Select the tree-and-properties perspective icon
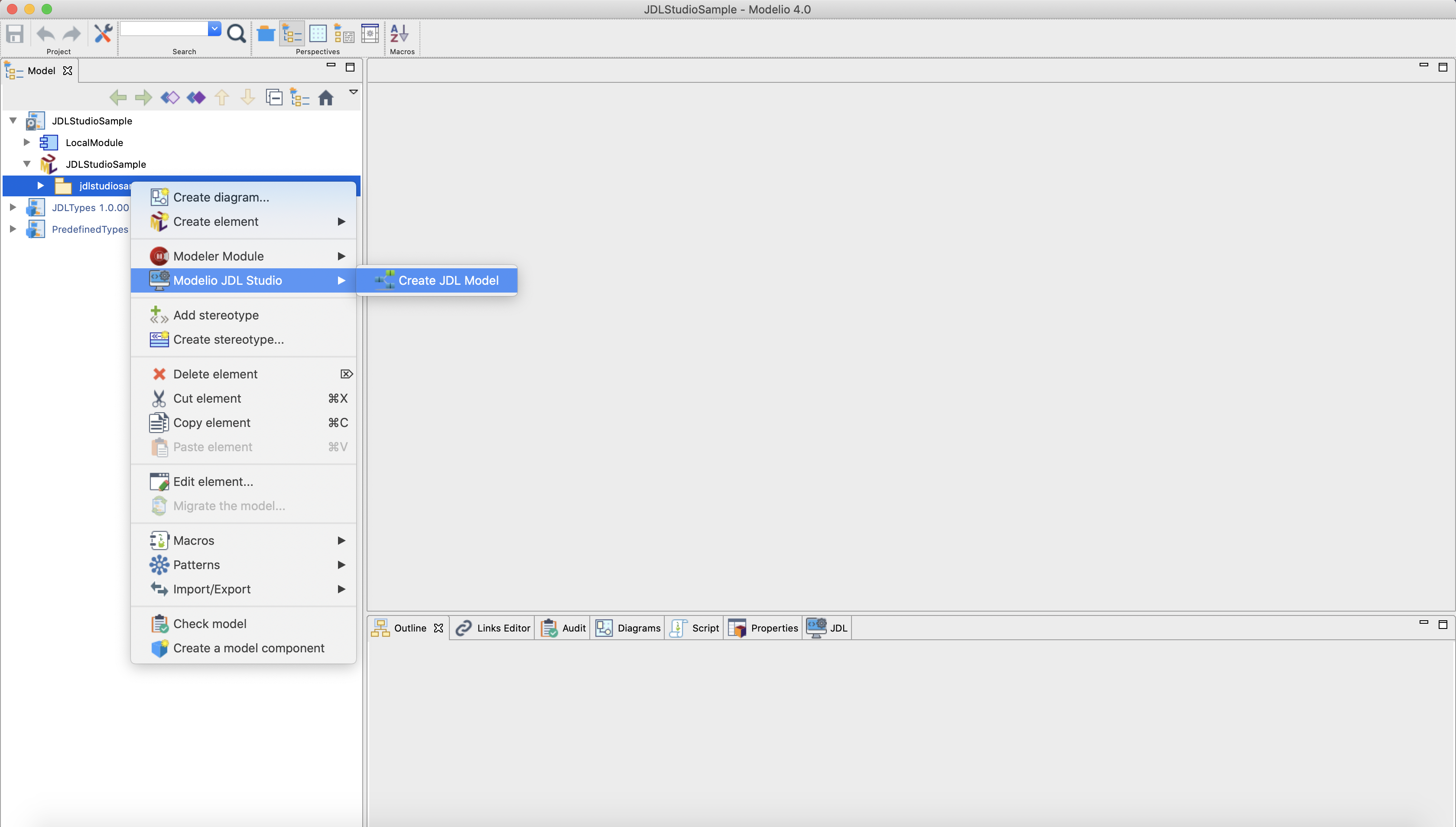 coord(344,33)
